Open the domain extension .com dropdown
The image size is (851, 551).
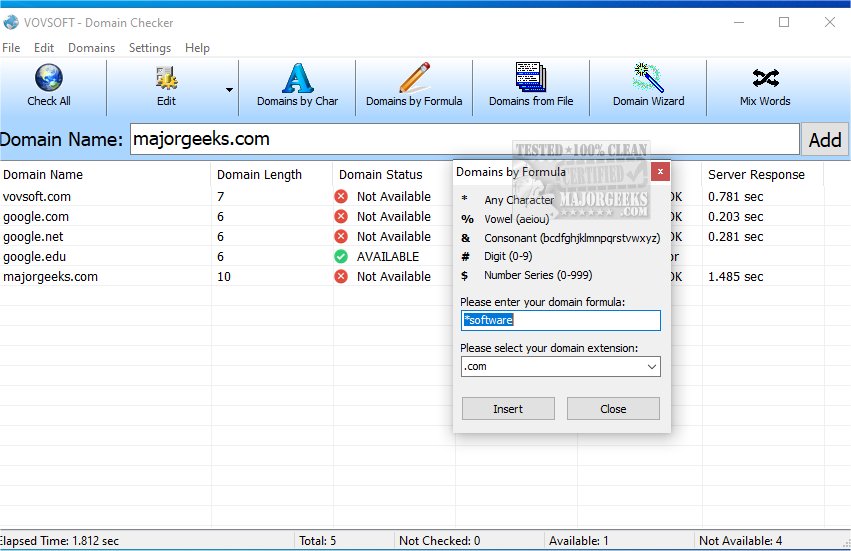point(561,366)
